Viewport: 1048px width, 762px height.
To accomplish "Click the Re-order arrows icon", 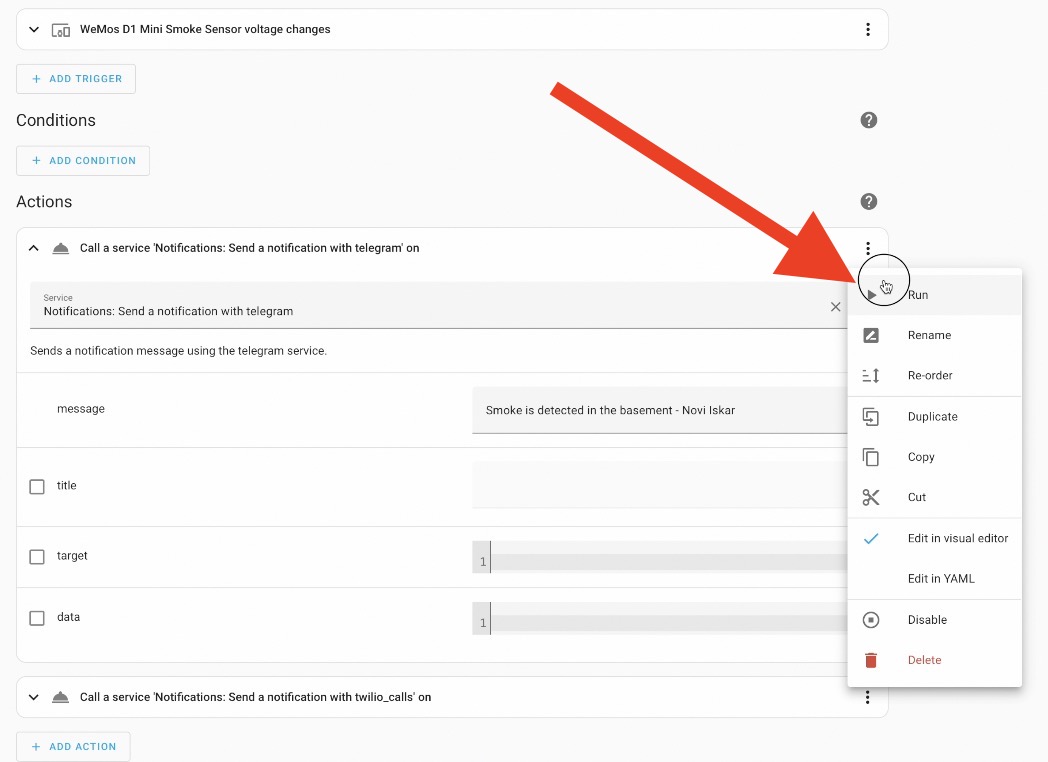I will [871, 376].
